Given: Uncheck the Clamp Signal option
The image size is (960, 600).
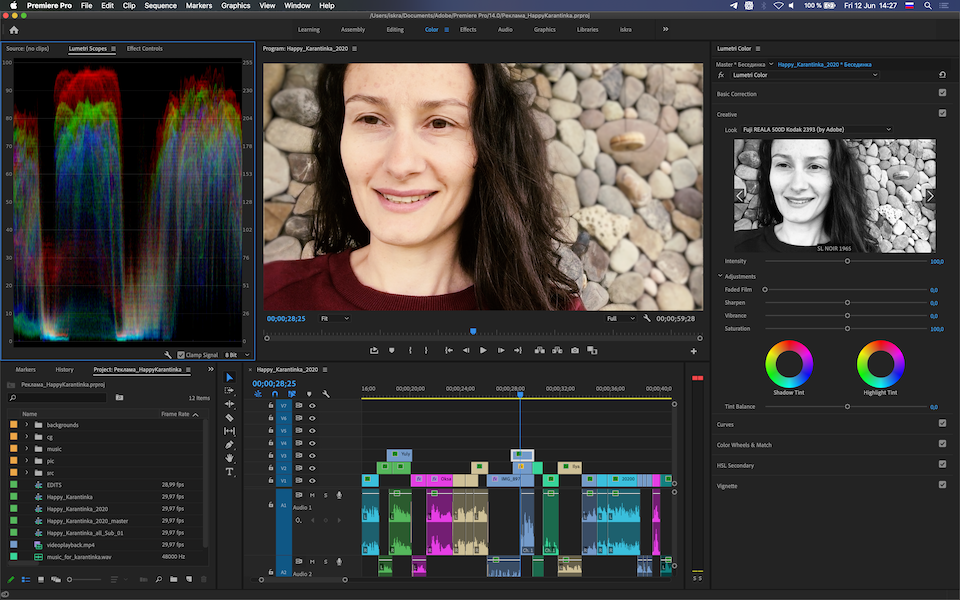Looking at the screenshot, I should pyautogui.click(x=181, y=355).
